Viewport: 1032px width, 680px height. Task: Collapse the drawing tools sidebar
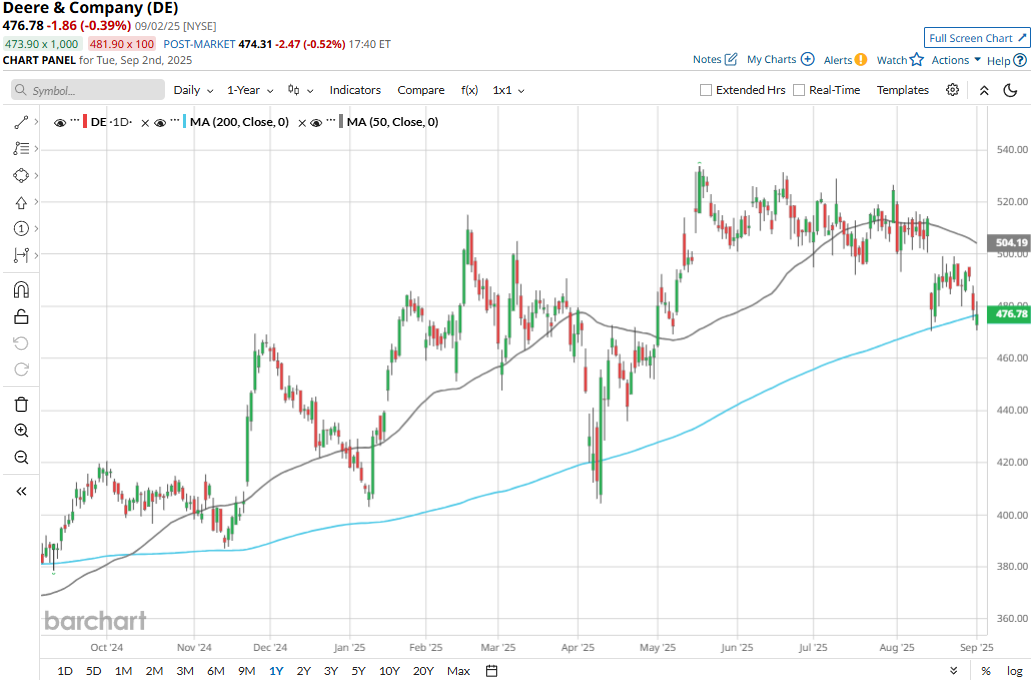coord(21,491)
